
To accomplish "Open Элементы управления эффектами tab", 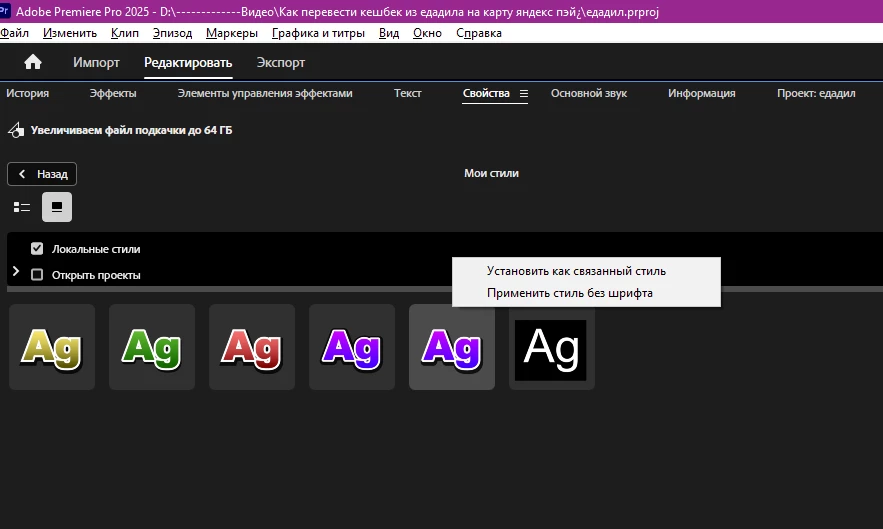I will [265, 94].
